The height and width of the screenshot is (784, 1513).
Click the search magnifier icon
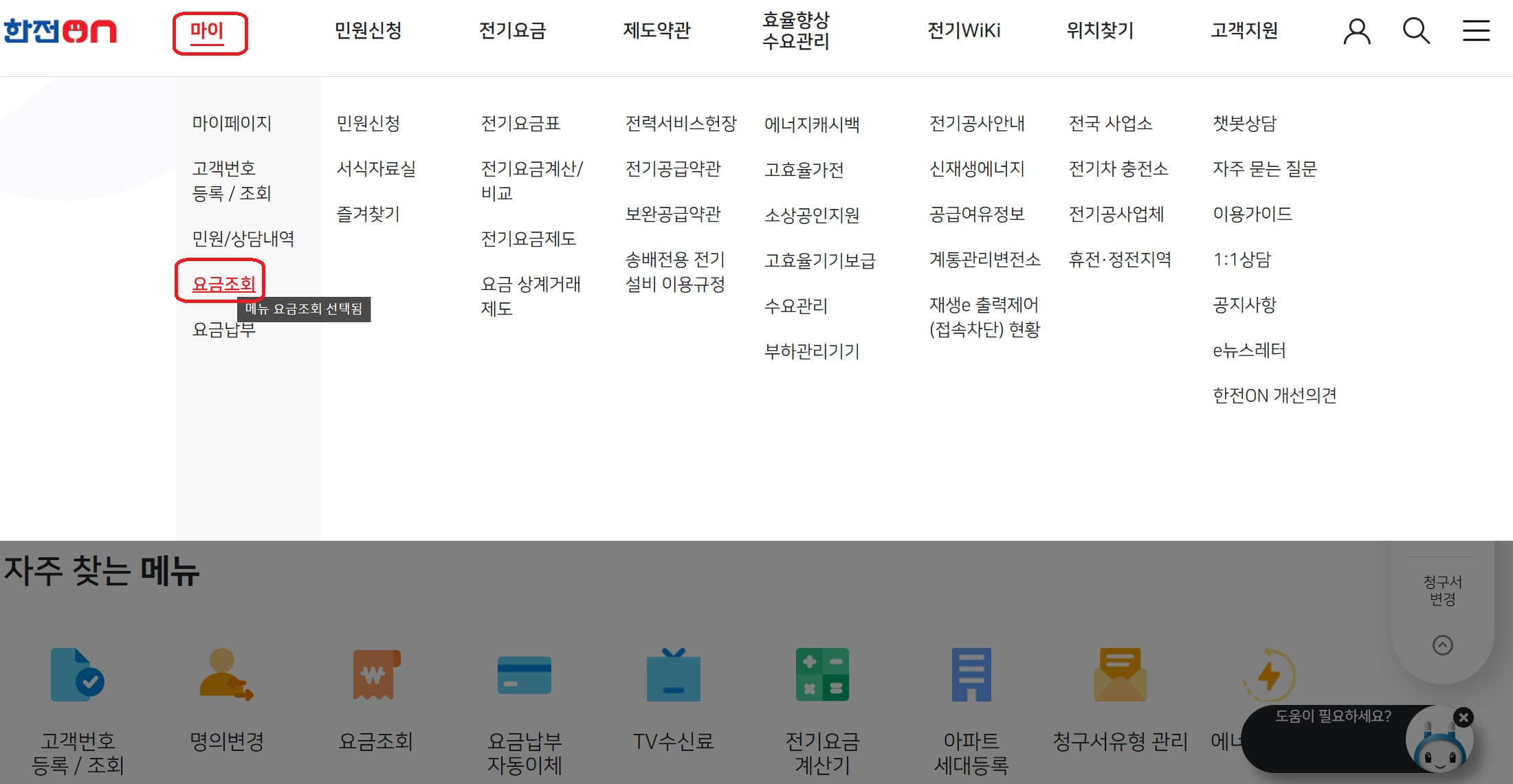pos(1416,31)
